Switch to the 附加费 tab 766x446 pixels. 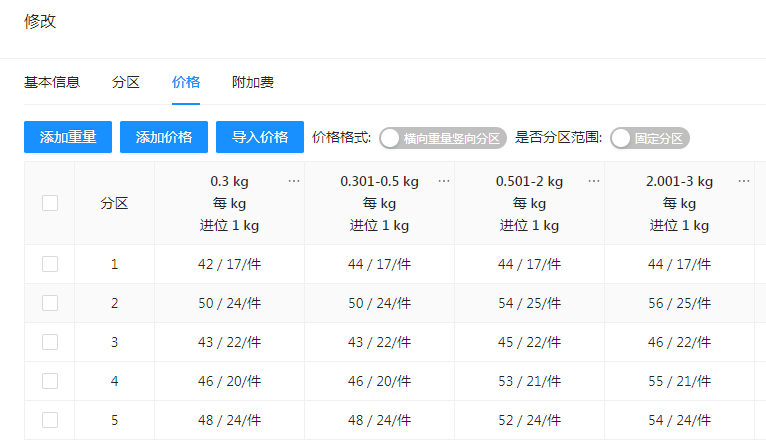tap(253, 82)
